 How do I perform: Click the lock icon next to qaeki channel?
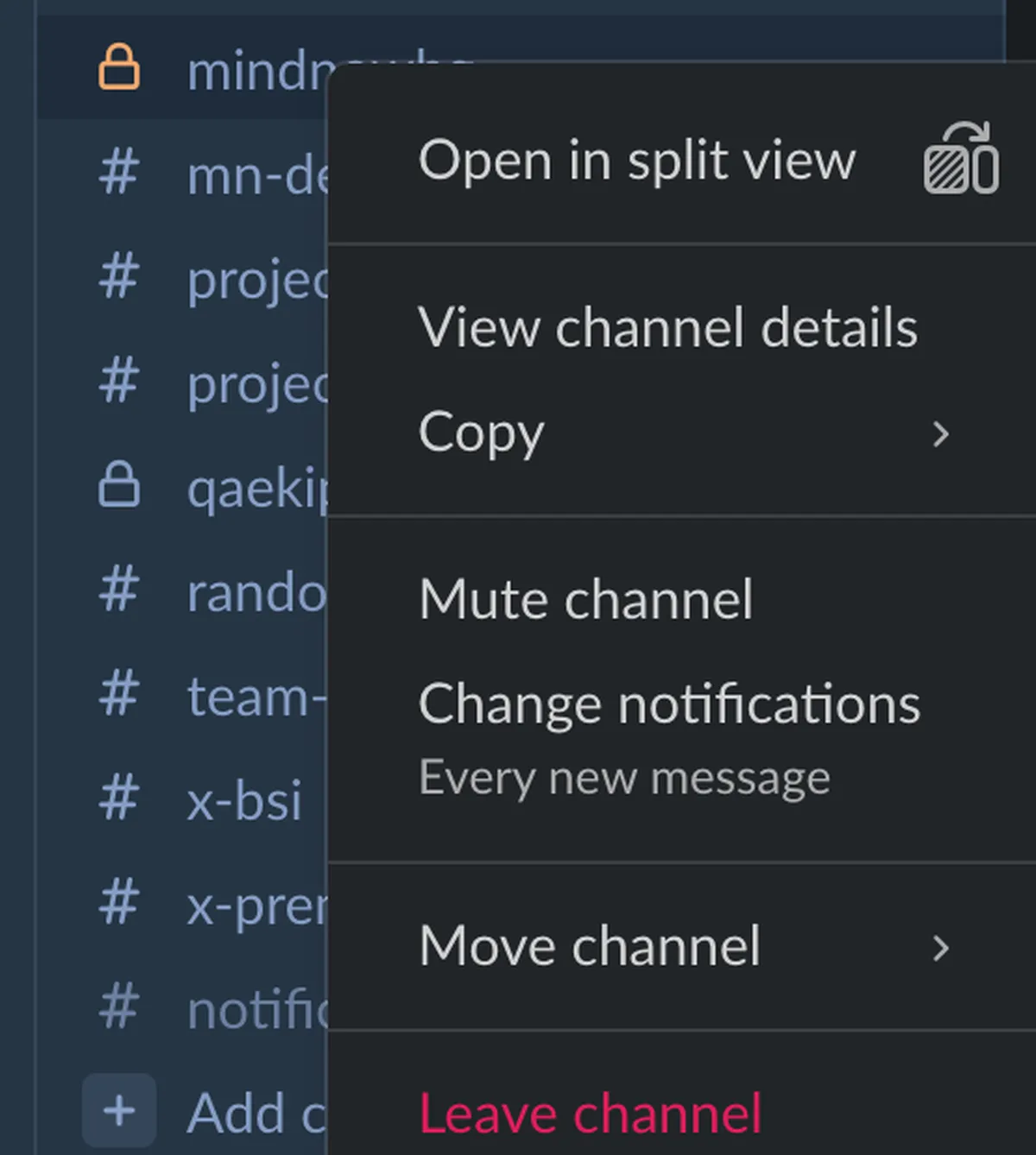[x=119, y=485]
